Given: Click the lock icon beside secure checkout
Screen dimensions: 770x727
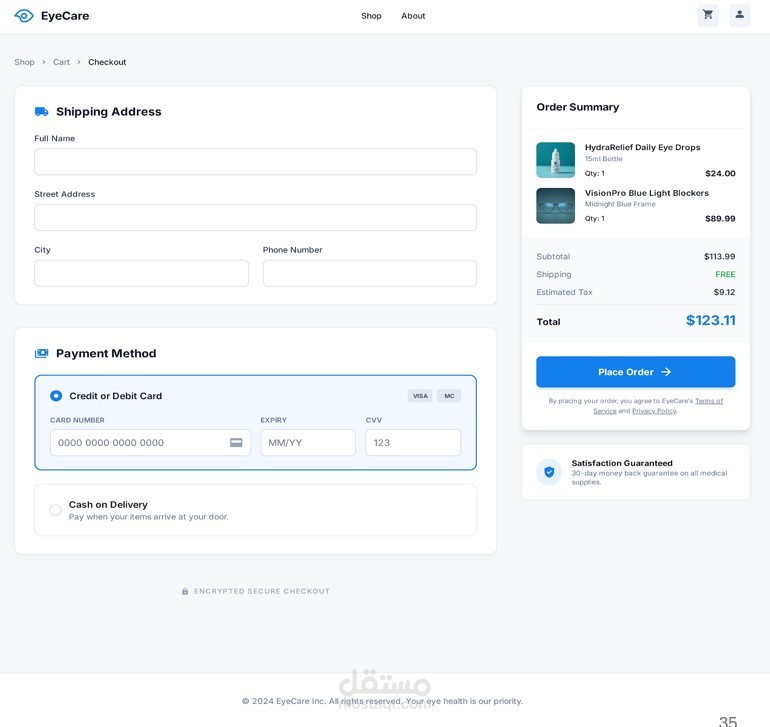Looking at the screenshot, I should 185,591.
